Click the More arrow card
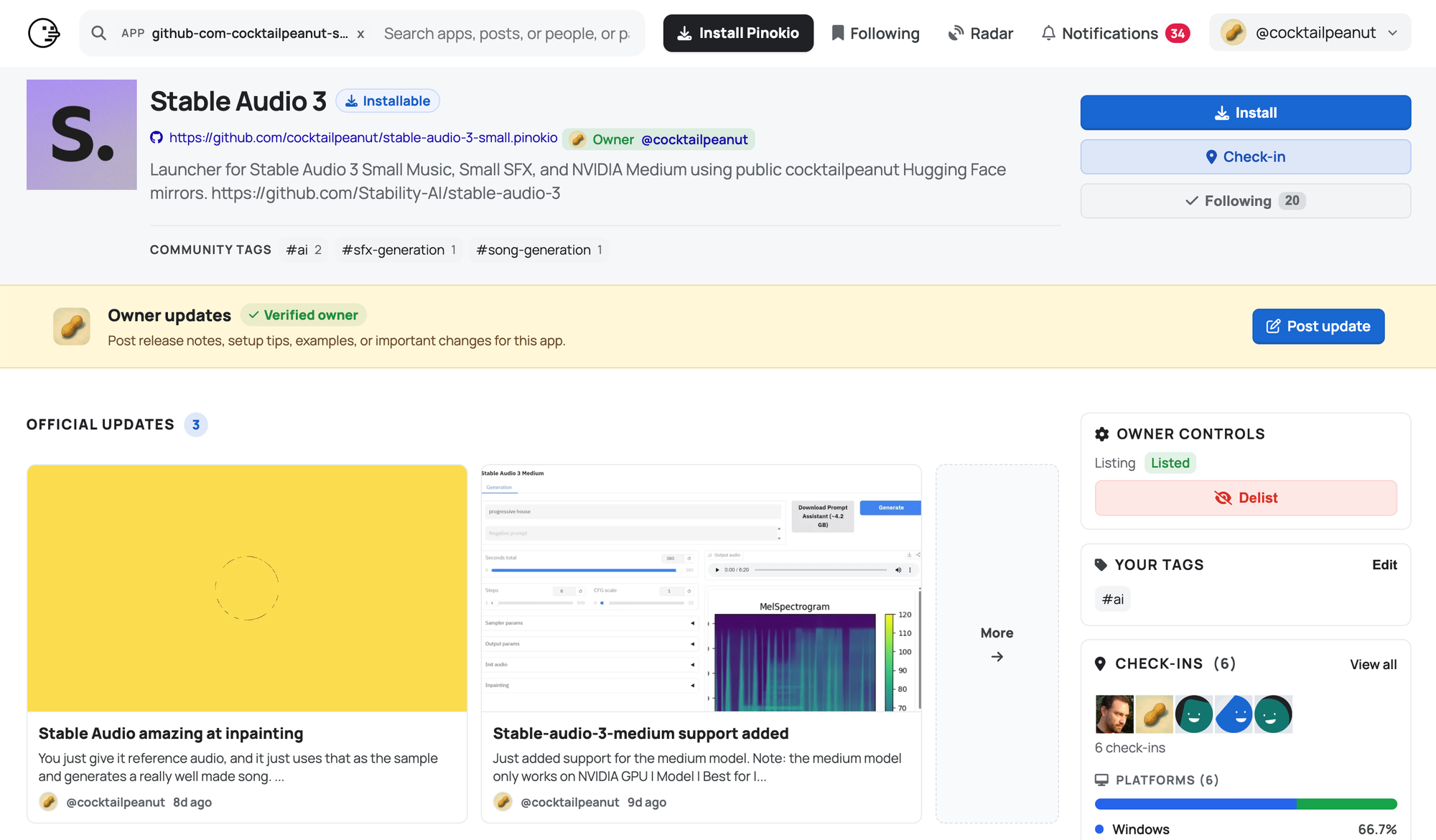The height and width of the screenshot is (840, 1436). [997, 643]
